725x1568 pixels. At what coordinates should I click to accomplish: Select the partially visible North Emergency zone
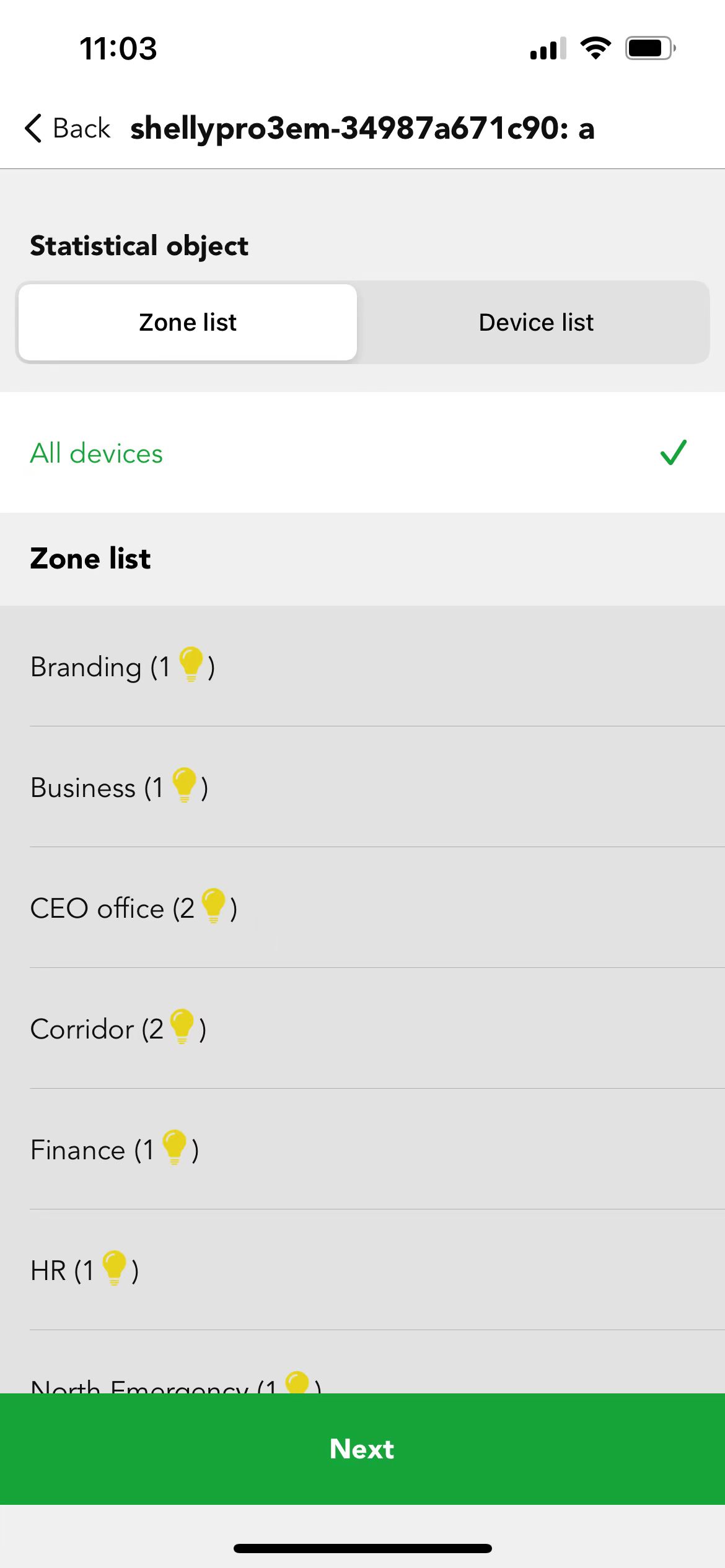(x=362, y=1362)
